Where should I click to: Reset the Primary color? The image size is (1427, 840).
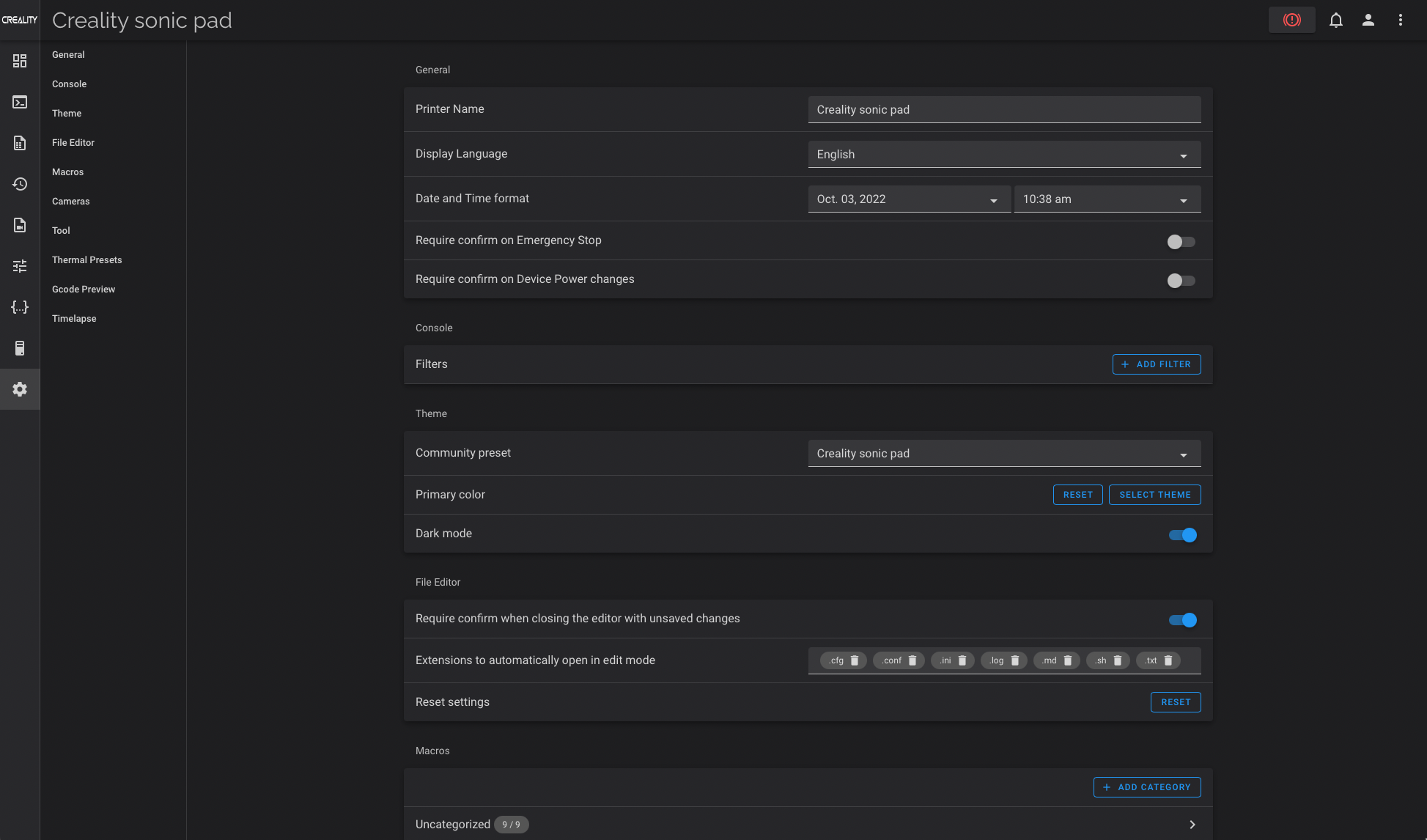point(1077,495)
